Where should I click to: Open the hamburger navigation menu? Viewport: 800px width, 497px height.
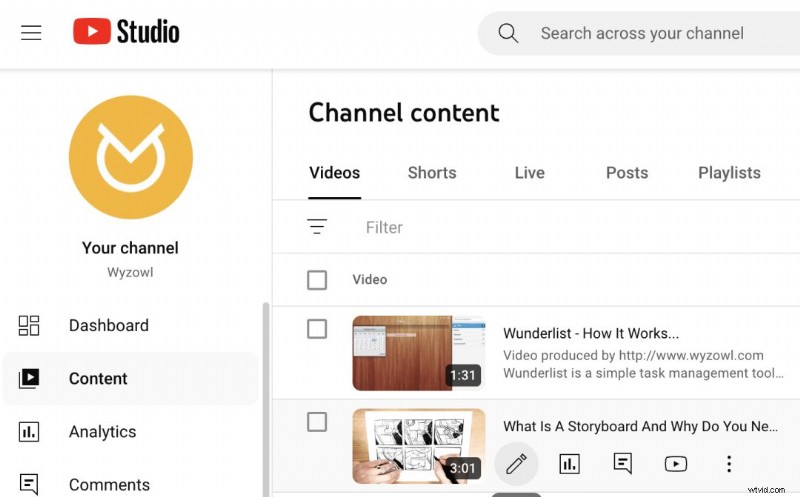coord(31,33)
